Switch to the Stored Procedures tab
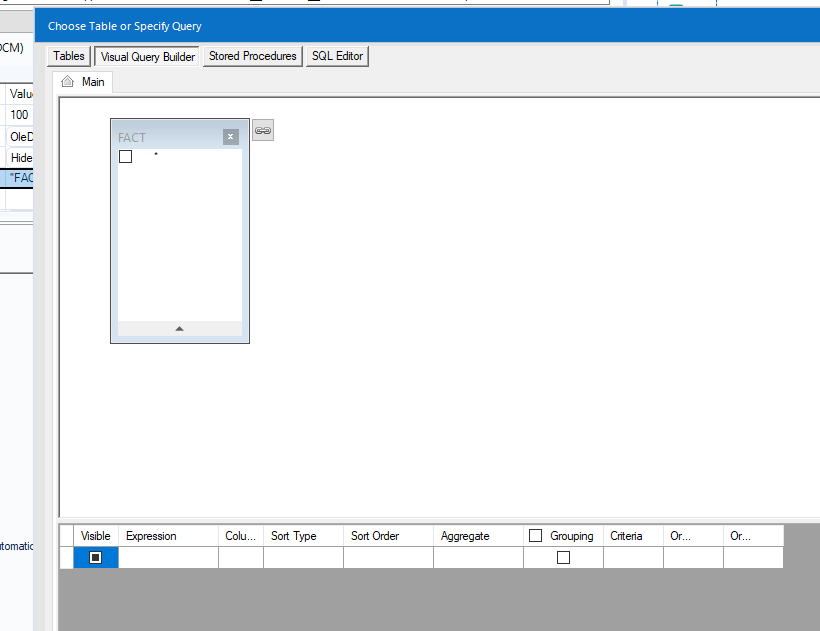 252,56
